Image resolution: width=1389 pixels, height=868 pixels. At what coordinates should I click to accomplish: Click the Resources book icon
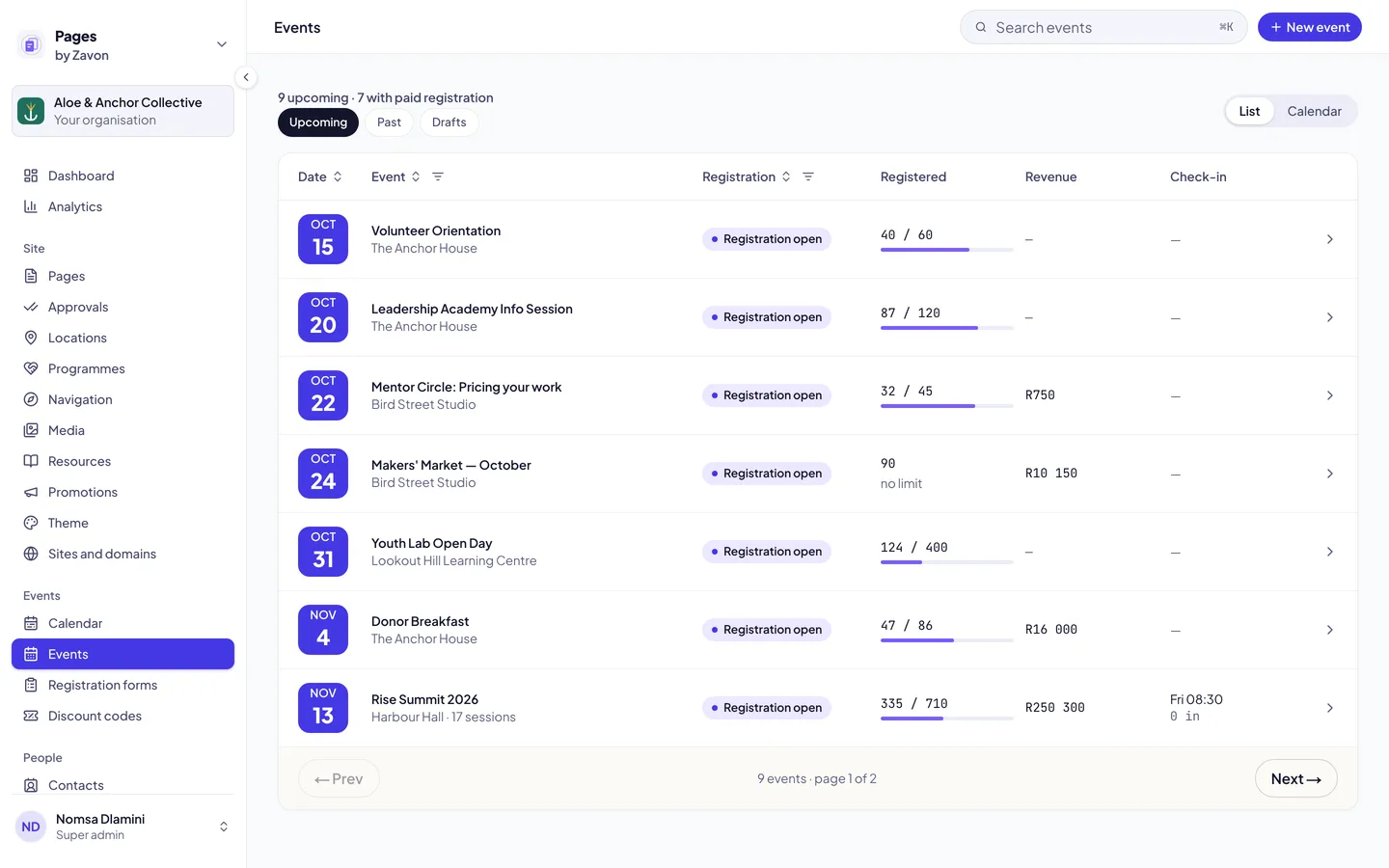(31, 461)
